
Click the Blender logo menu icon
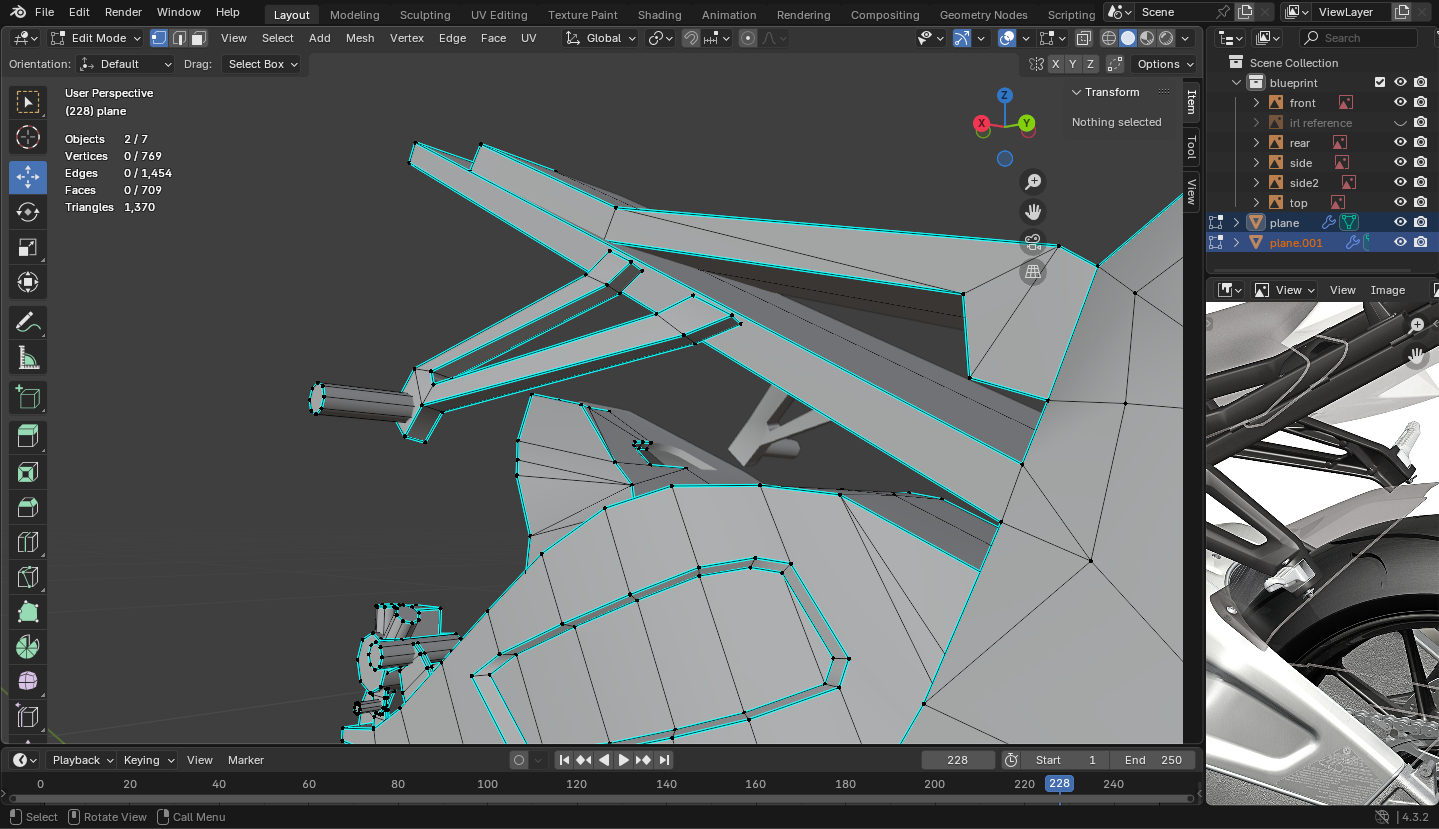pyautogui.click(x=18, y=12)
